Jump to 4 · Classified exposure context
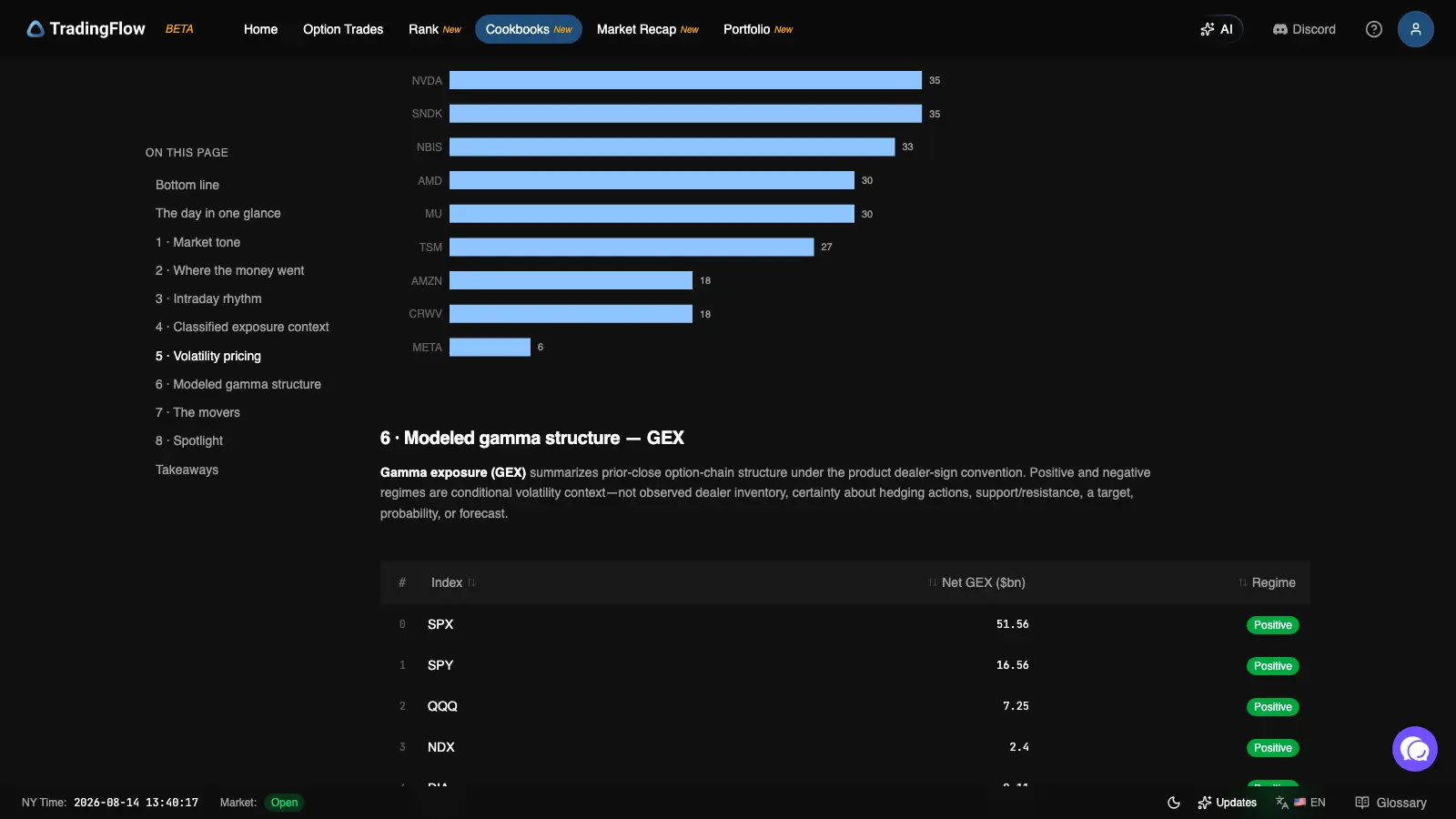 click(242, 327)
